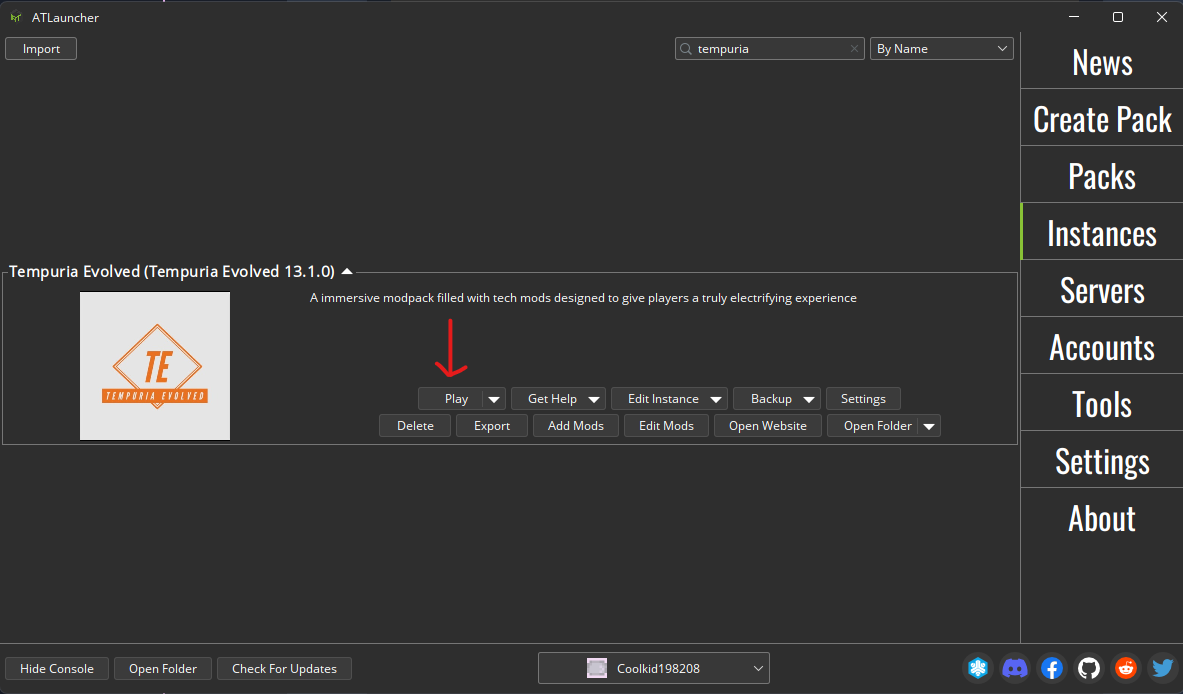Collapse the Tempuria Evolved instance panel

click(x=347, y=272)
